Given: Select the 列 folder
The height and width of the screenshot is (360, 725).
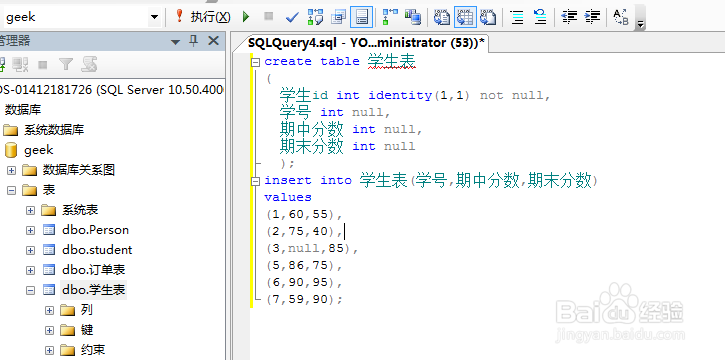Looking at the screenshot, I should click(87, 310).
